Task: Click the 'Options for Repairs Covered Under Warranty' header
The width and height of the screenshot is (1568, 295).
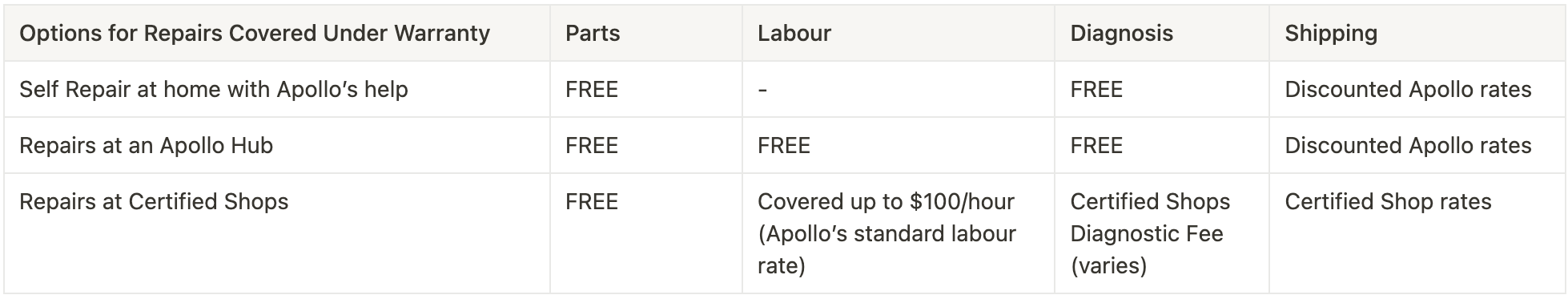Action: 255,33
